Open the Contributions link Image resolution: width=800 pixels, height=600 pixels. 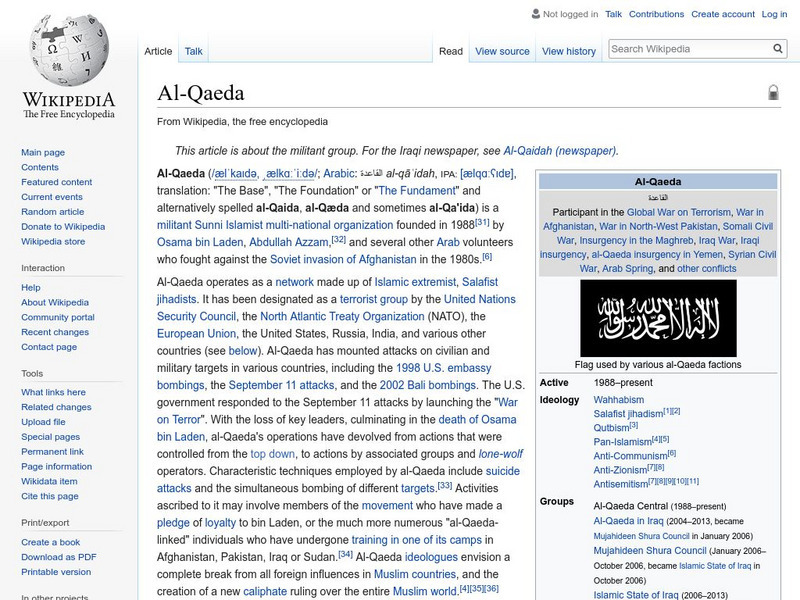point(656,14)
